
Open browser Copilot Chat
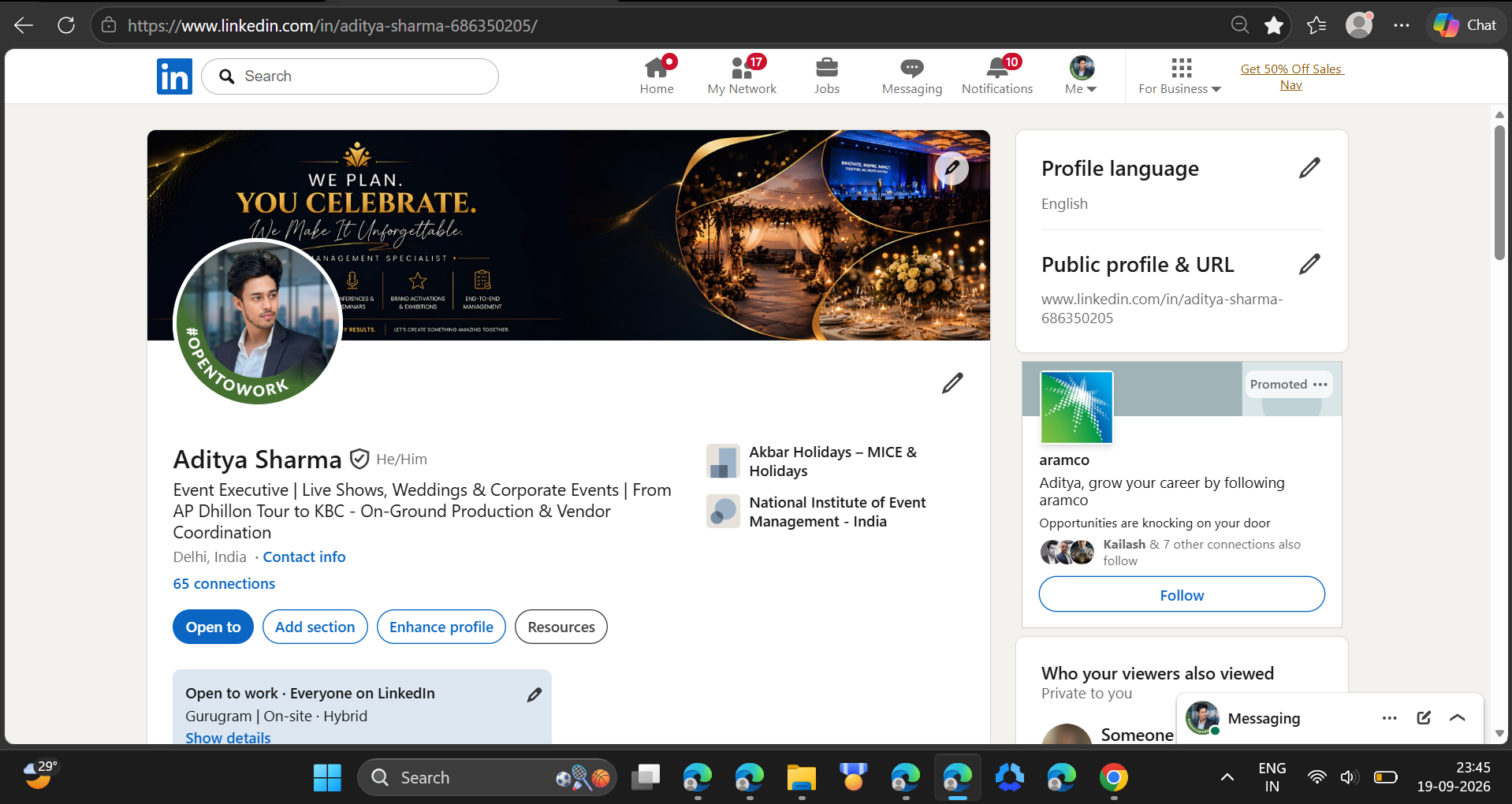(1465, 25)
